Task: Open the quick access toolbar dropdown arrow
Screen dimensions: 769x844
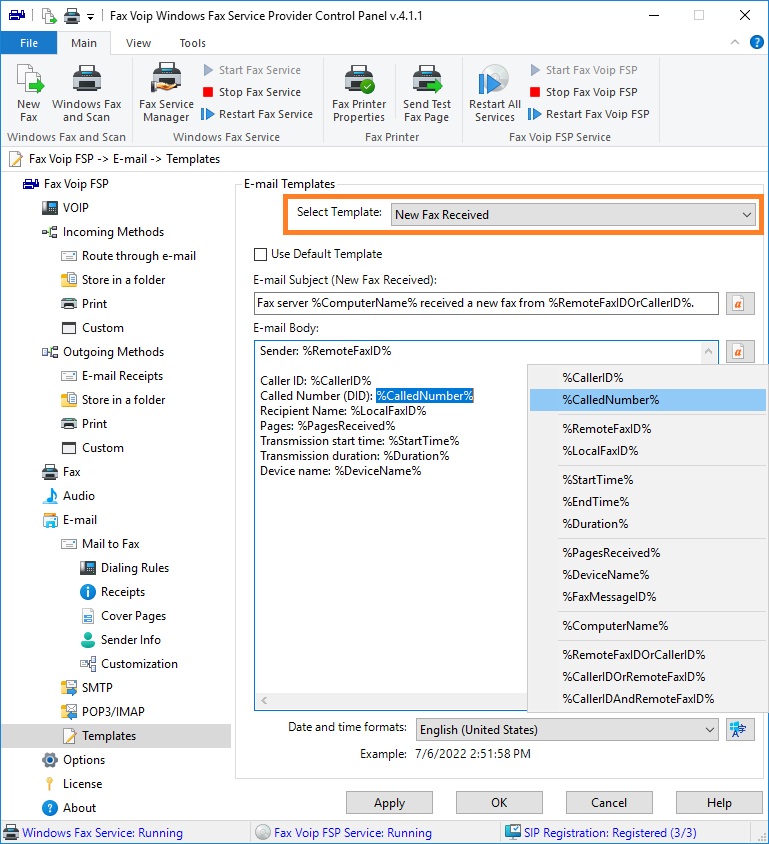Action: click(x=90, y=17)
